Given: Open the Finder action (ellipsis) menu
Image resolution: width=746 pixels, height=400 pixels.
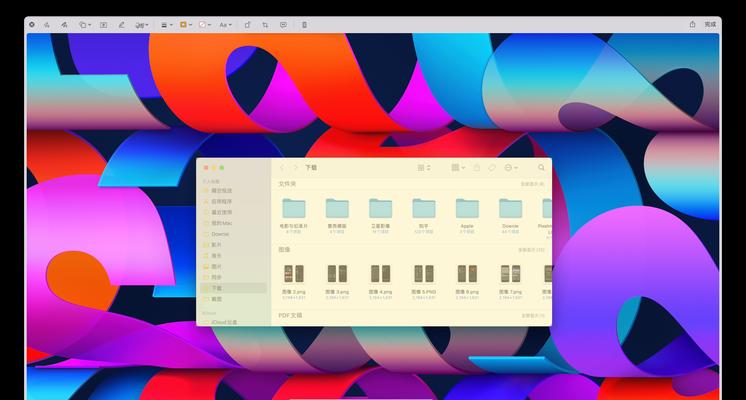Looking at the screenshot, I should [x=511, y=168].
